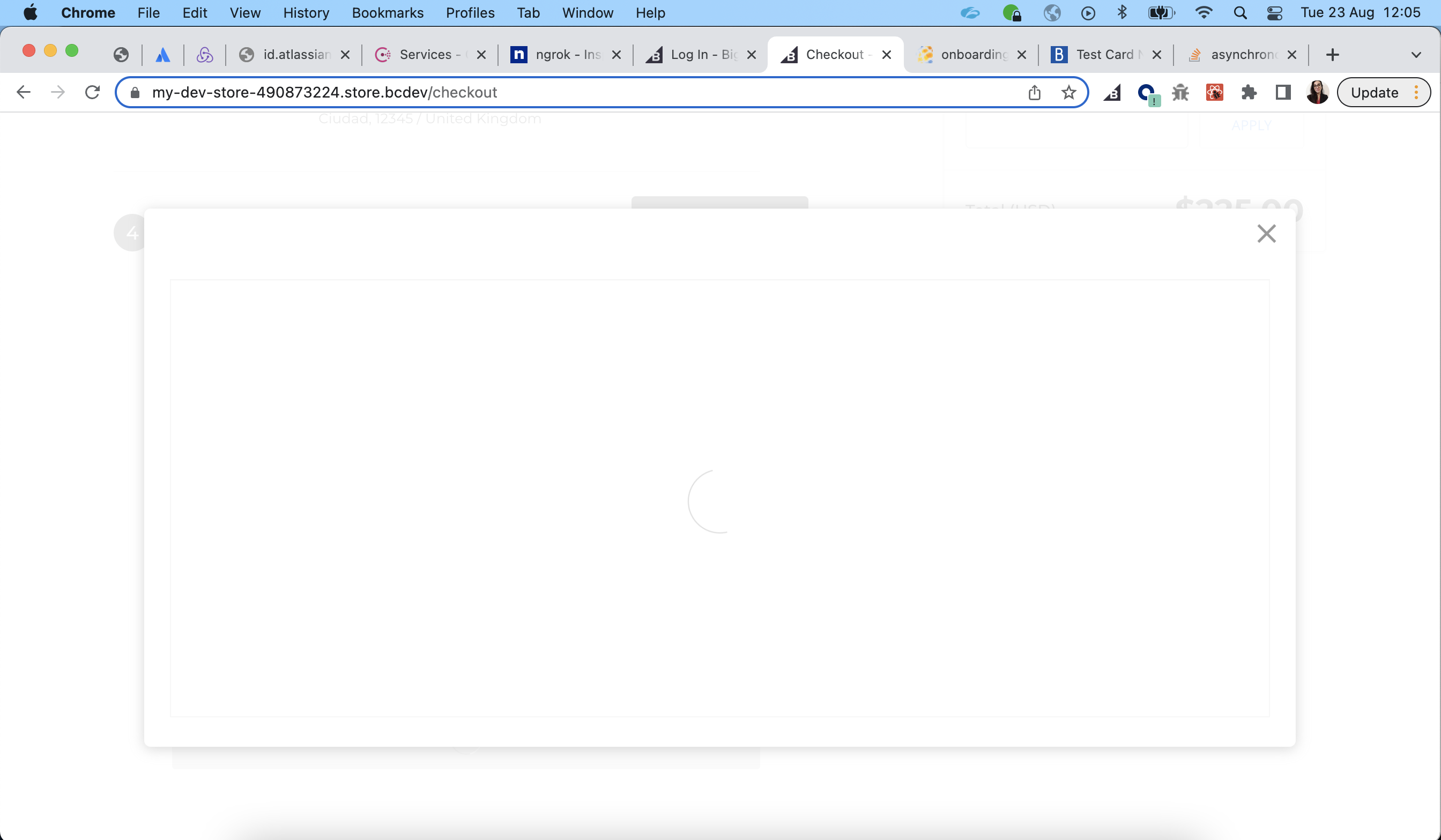Click the Wi-Fi status icon
Screen dimensions: 1441x840
pyautogui.click(x=1204, y=12)
